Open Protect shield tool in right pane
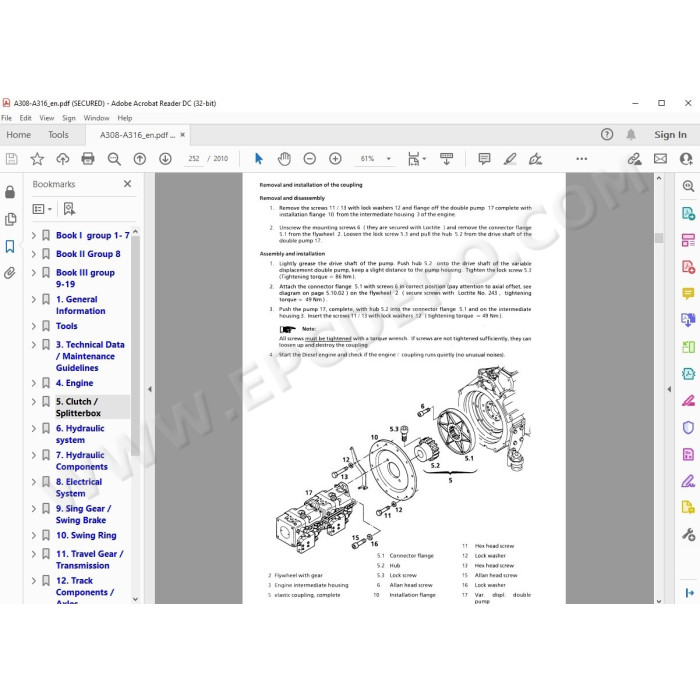This screenshot has width=700, height=700. (688, 427)
